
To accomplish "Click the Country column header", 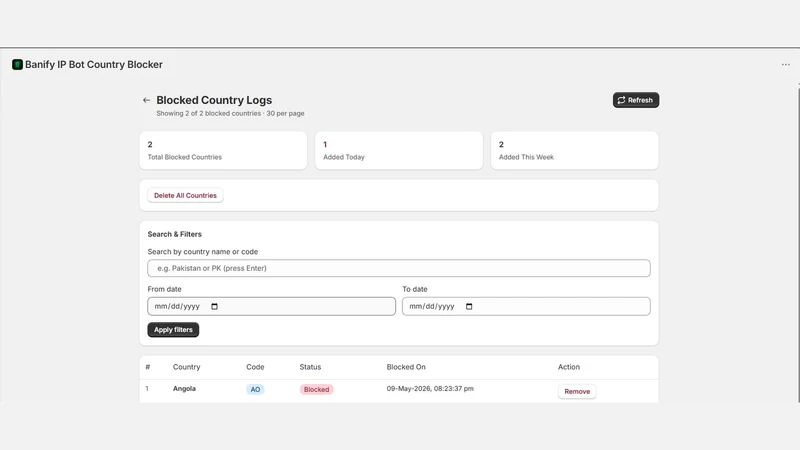I will [186, 367].
